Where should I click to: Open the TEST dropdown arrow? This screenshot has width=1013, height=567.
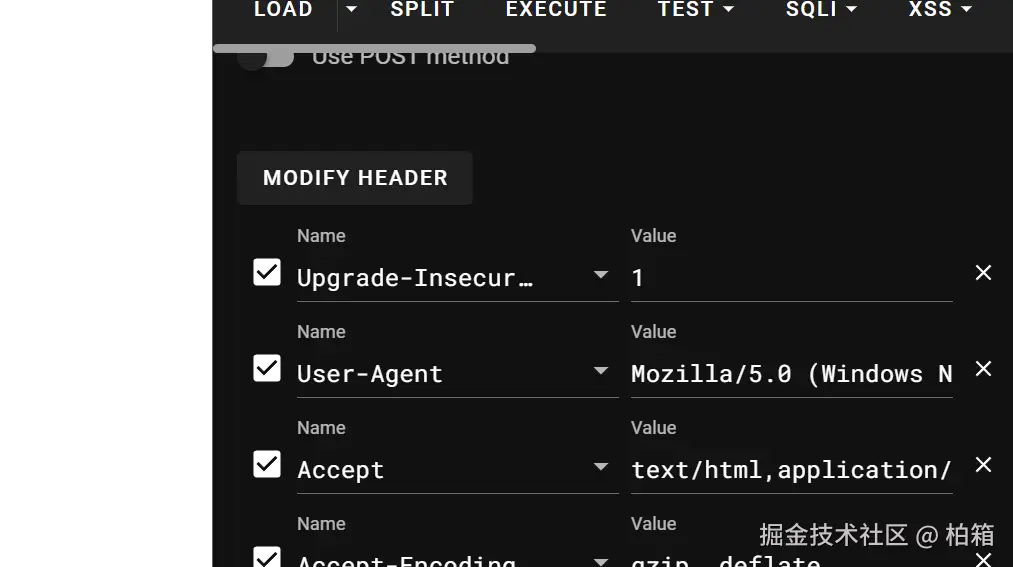tap(728, 9)
